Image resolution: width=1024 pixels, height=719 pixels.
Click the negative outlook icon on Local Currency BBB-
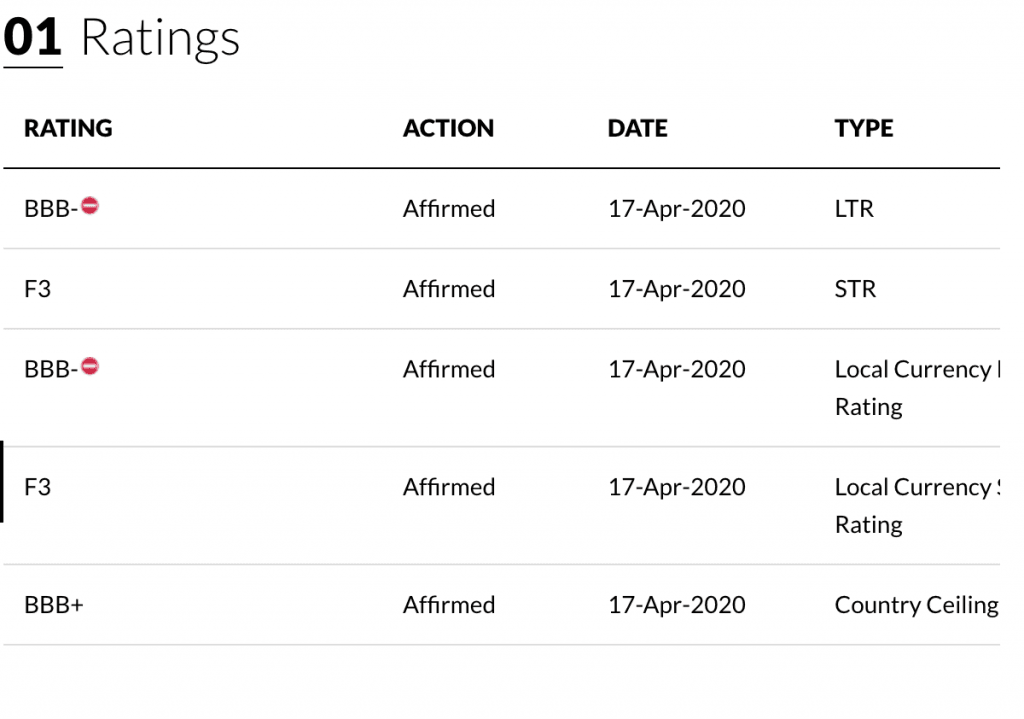[x=90, y=366]
